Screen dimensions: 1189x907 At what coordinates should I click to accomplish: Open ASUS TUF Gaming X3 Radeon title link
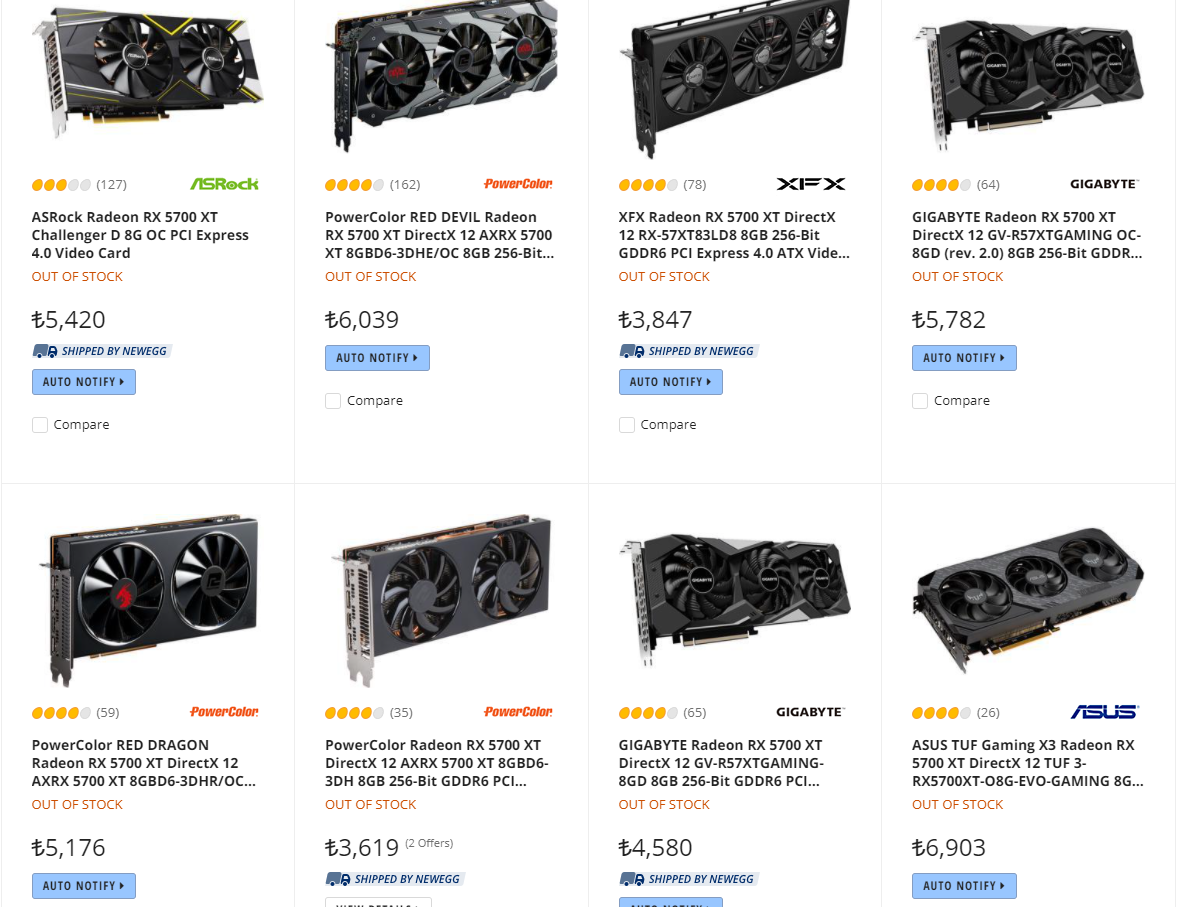pos(1027,763)
